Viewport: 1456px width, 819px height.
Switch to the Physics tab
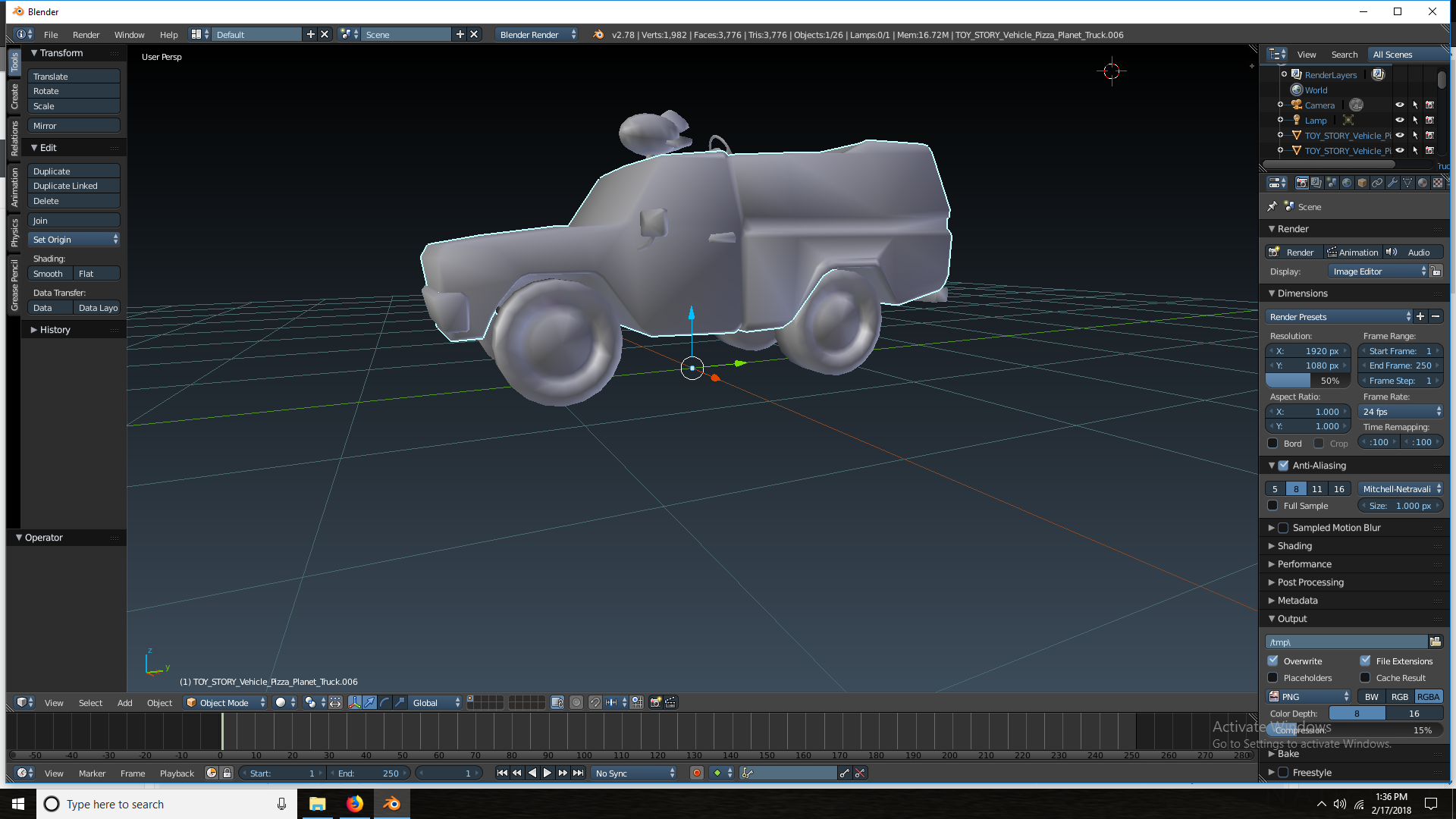(14, 233)
